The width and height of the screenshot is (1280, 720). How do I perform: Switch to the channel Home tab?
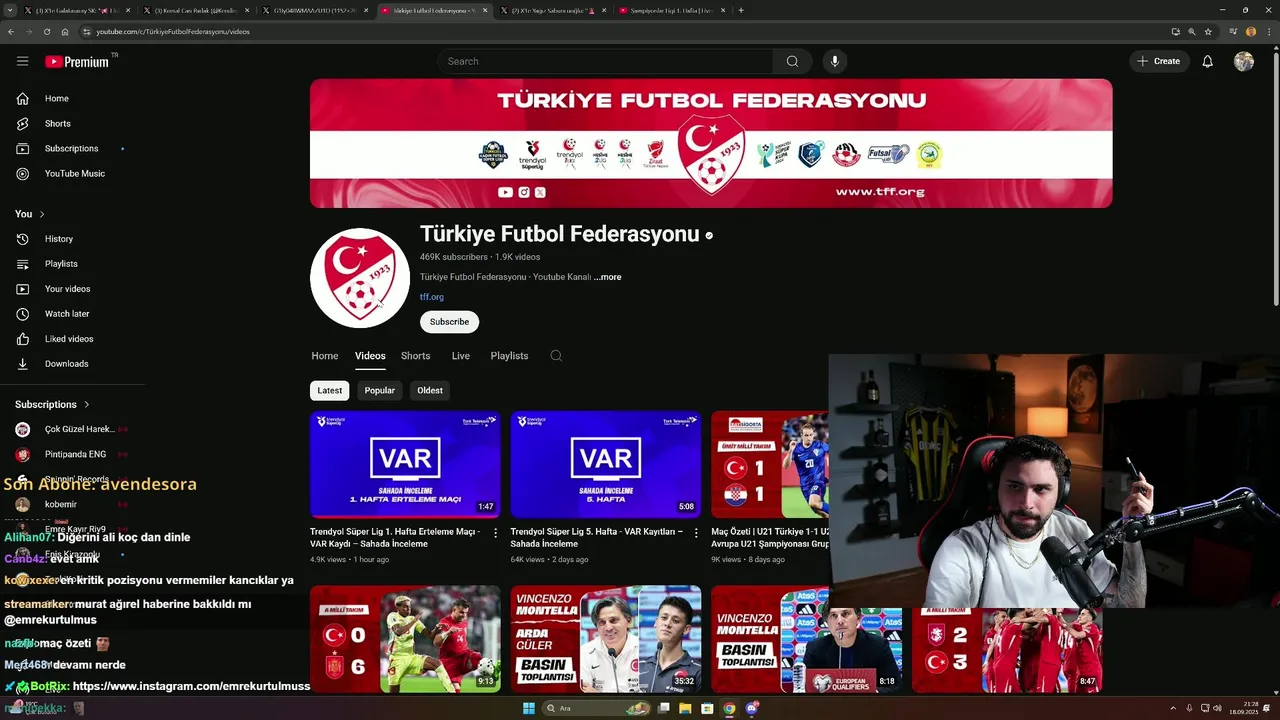click(x=324, y=356)
